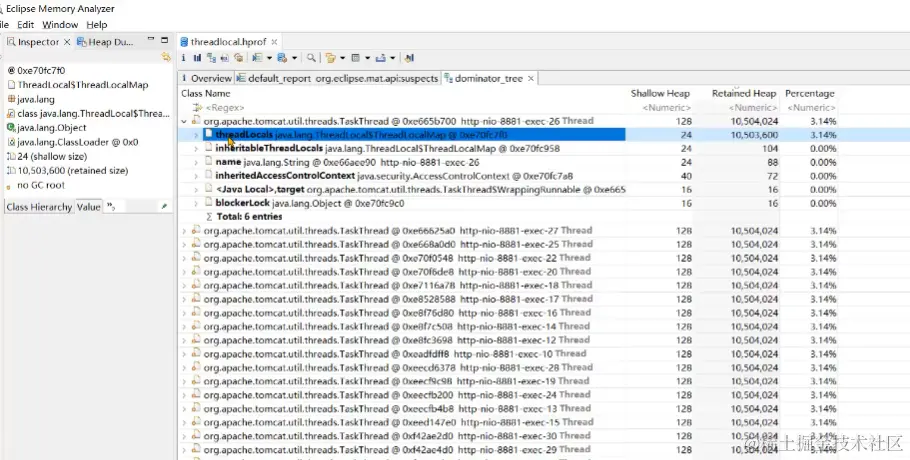Switch to the Inspector tab
The image size is (910, 460).
pyautogui.click(x=38, y=42)
